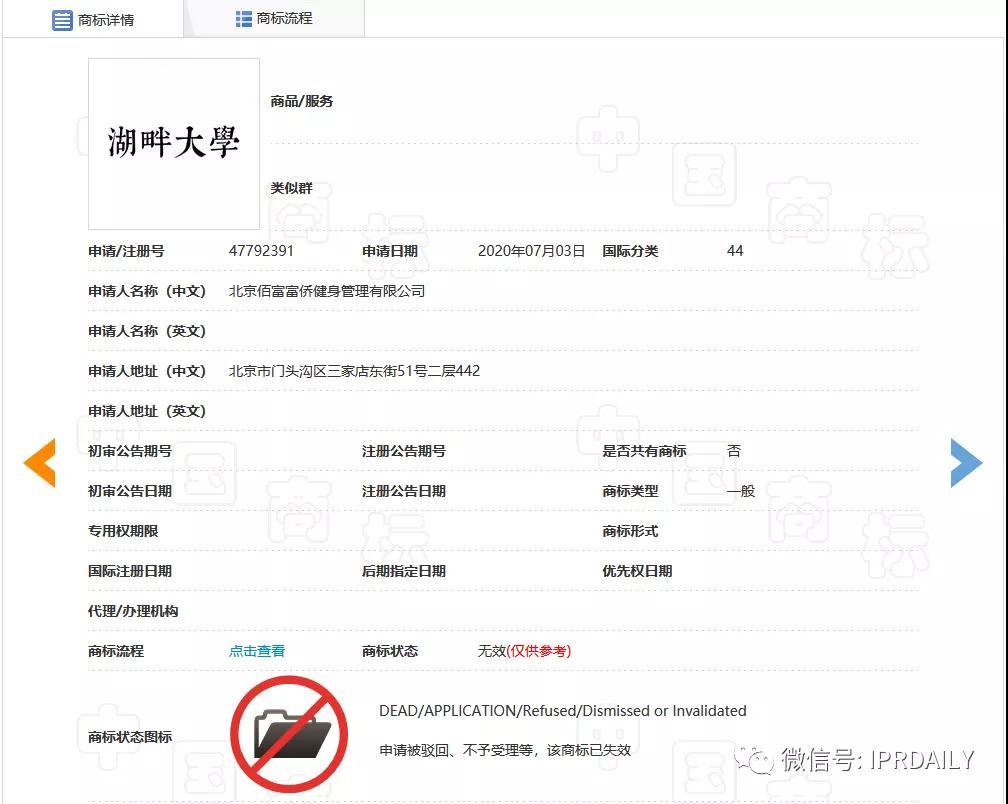The width and height of the screenshot is (1008, 804).
Task: Click the 代理/办理机构 label
Action: coord(133,611)
